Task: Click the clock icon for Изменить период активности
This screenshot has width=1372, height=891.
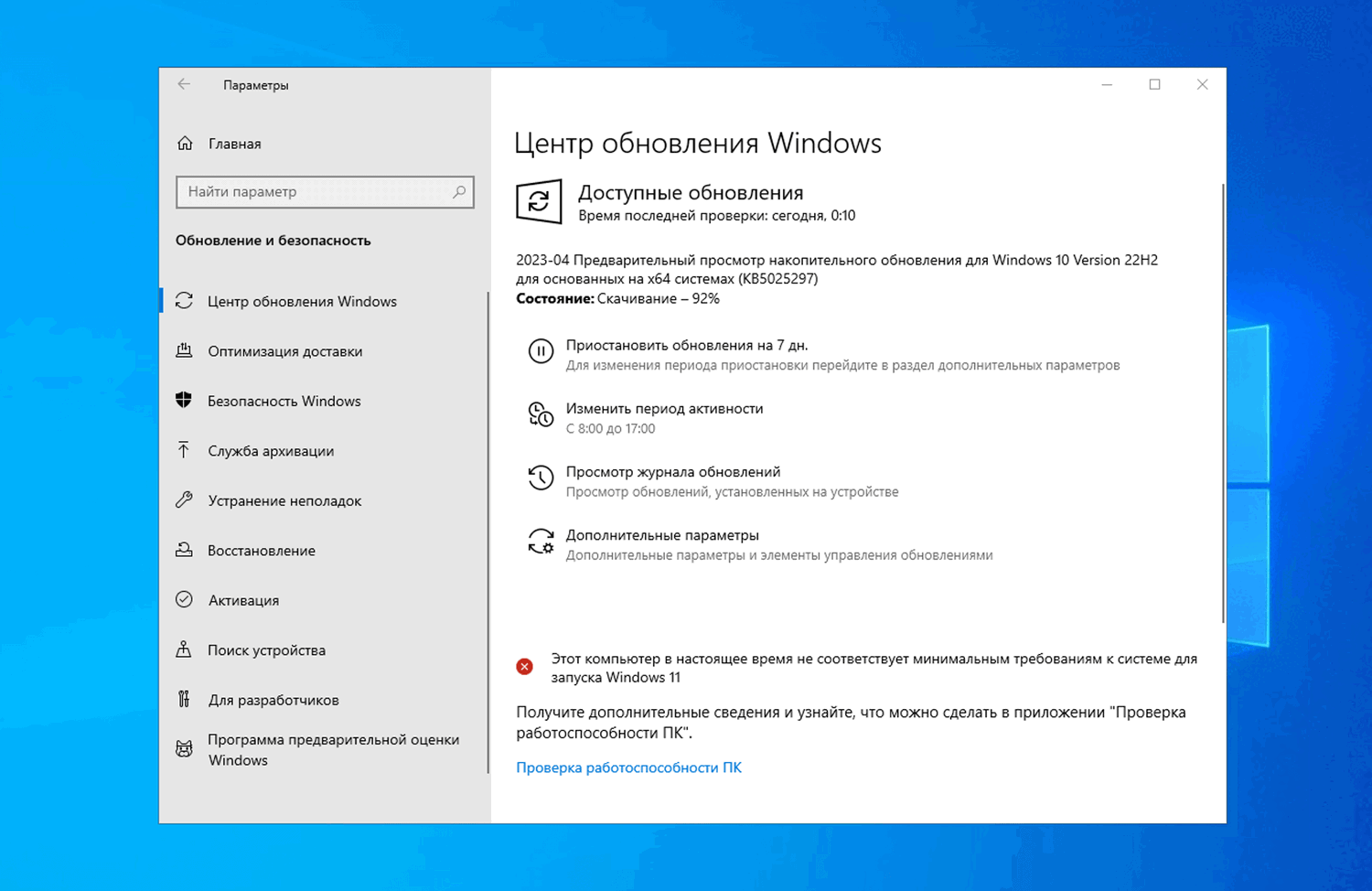Action: 541,414
